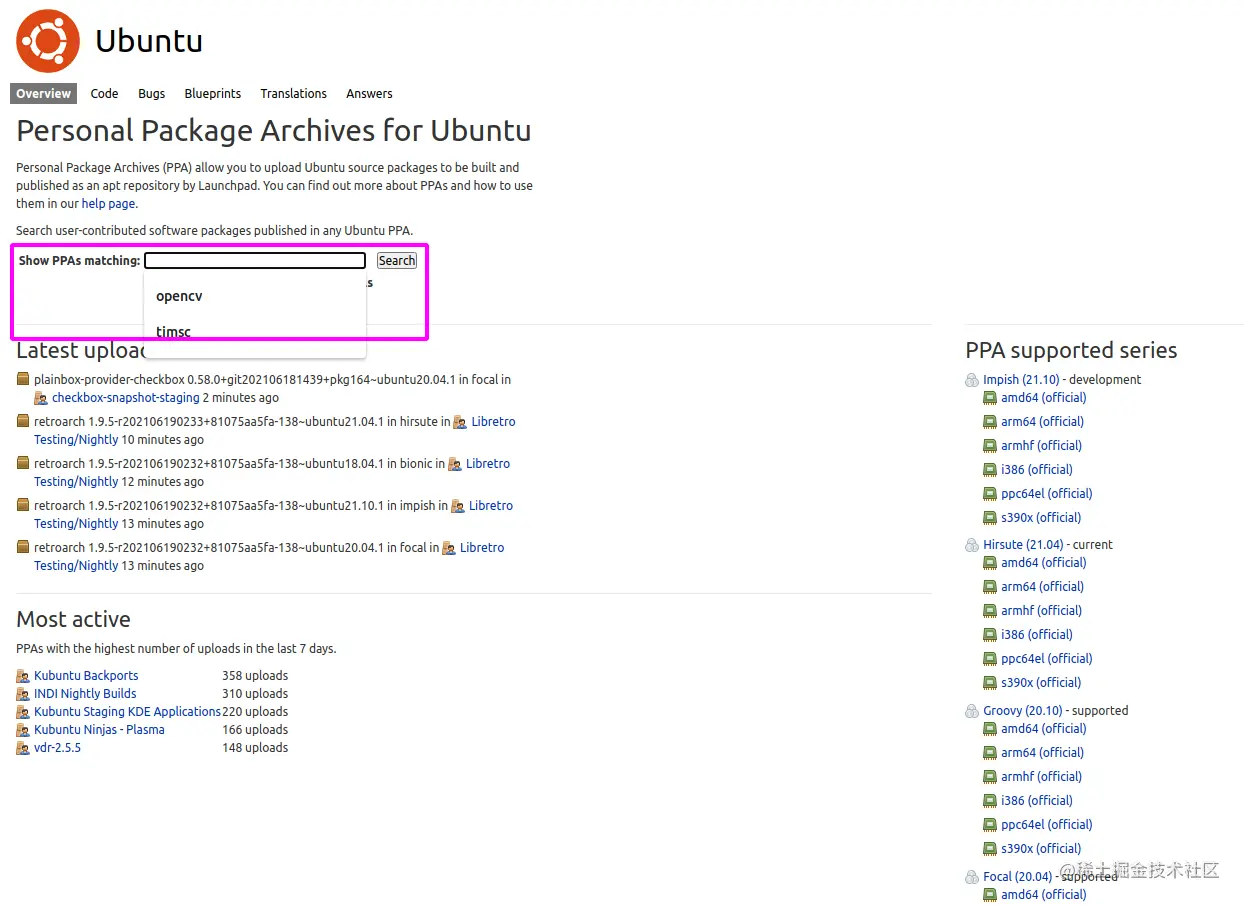This screenshot has height=905, width=1244.
Task: Open Groovy armhf (official) link
Action: point(1041,776)
